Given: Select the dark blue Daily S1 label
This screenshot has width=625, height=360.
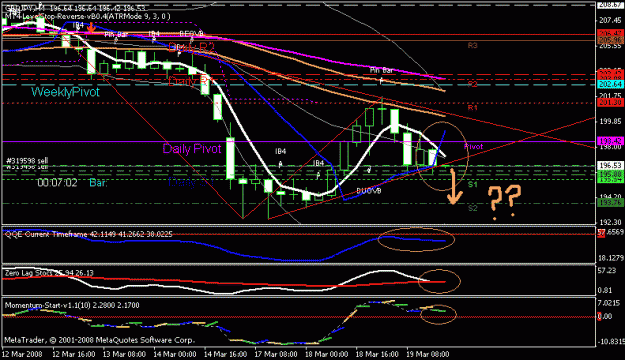Looking at the screenshot, I should (x=191, y=182).
